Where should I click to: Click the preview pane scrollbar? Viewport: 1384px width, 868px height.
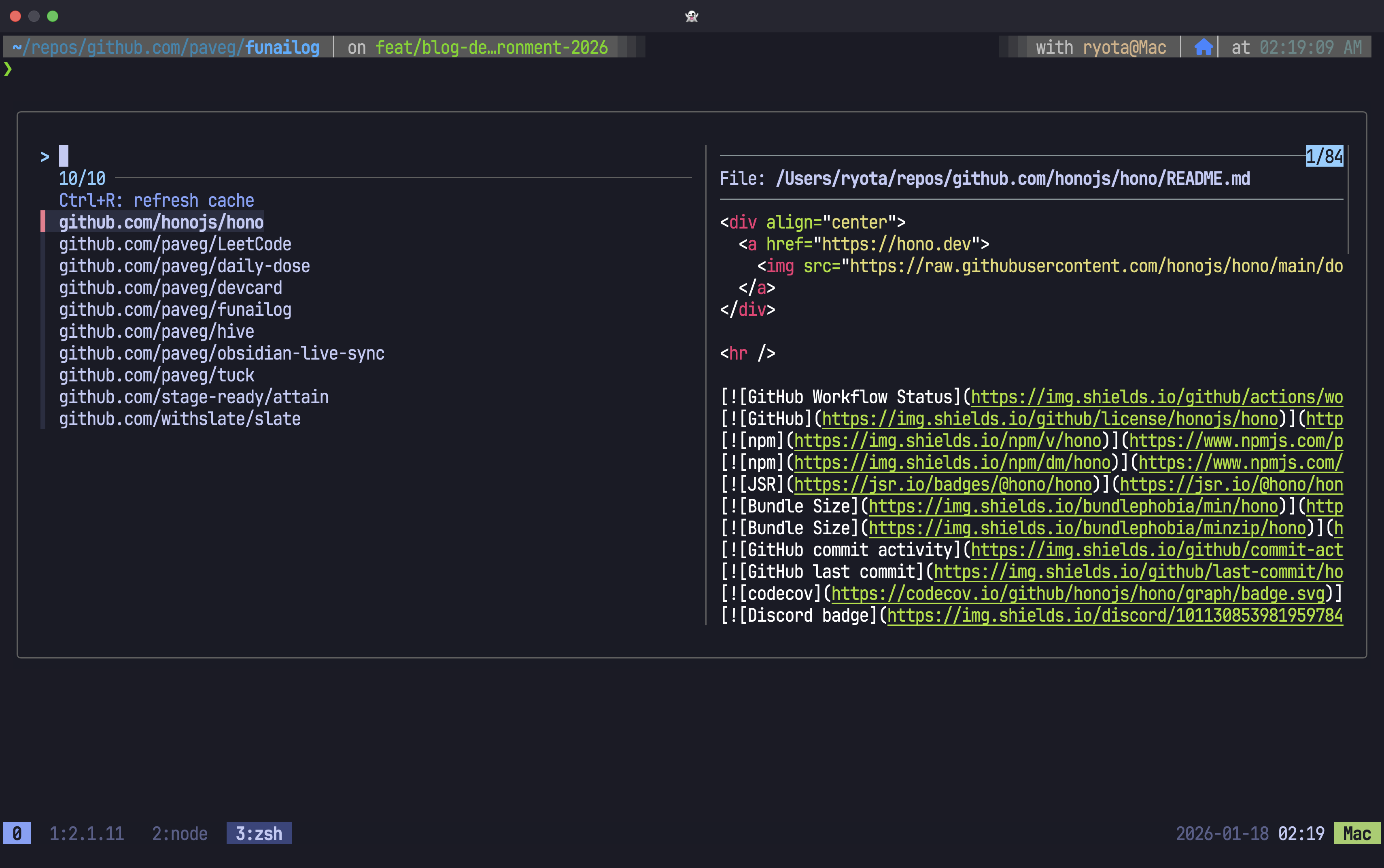point(1348,199)
